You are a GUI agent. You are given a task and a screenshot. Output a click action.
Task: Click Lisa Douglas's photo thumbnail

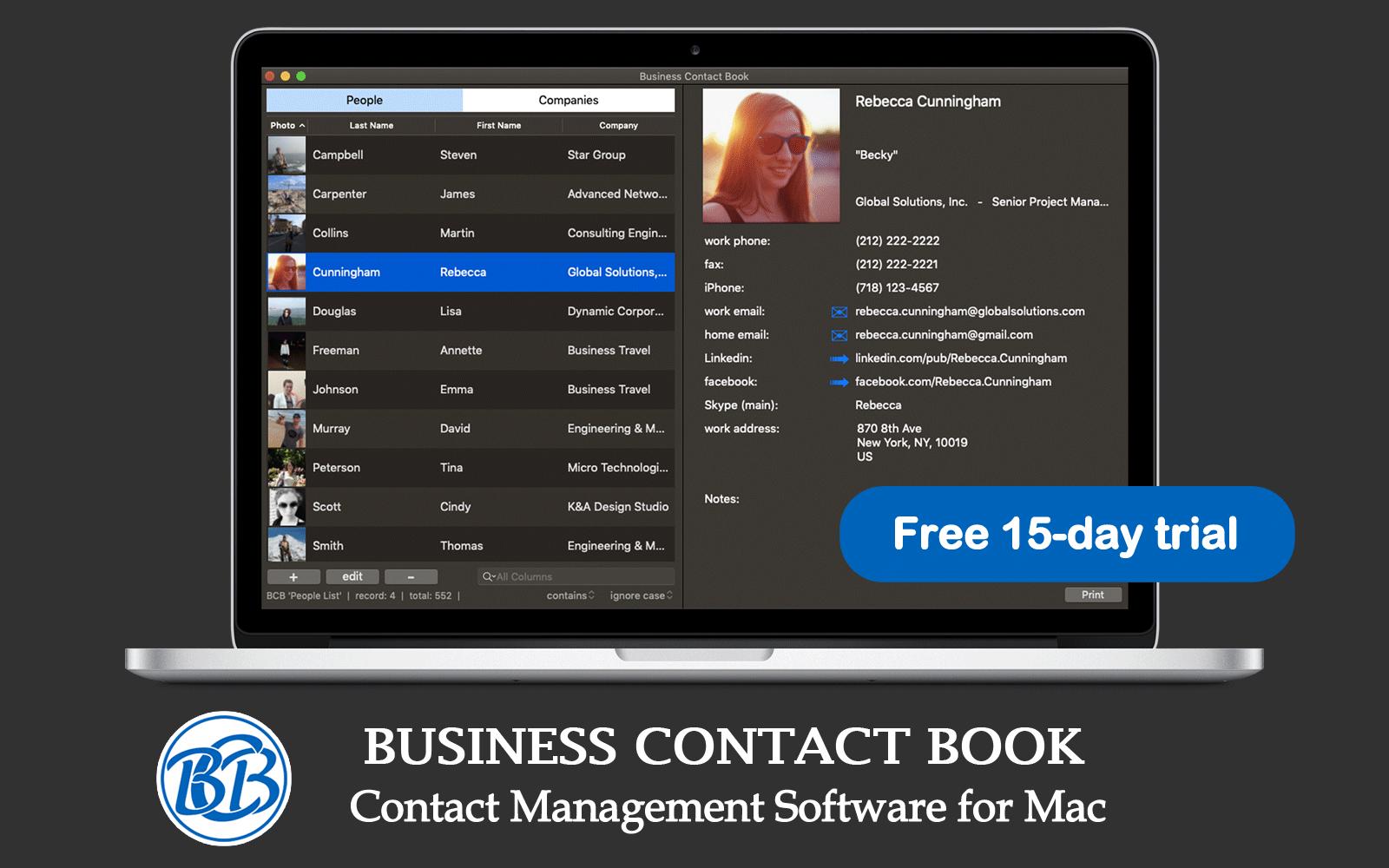click(x=286, y=312)
